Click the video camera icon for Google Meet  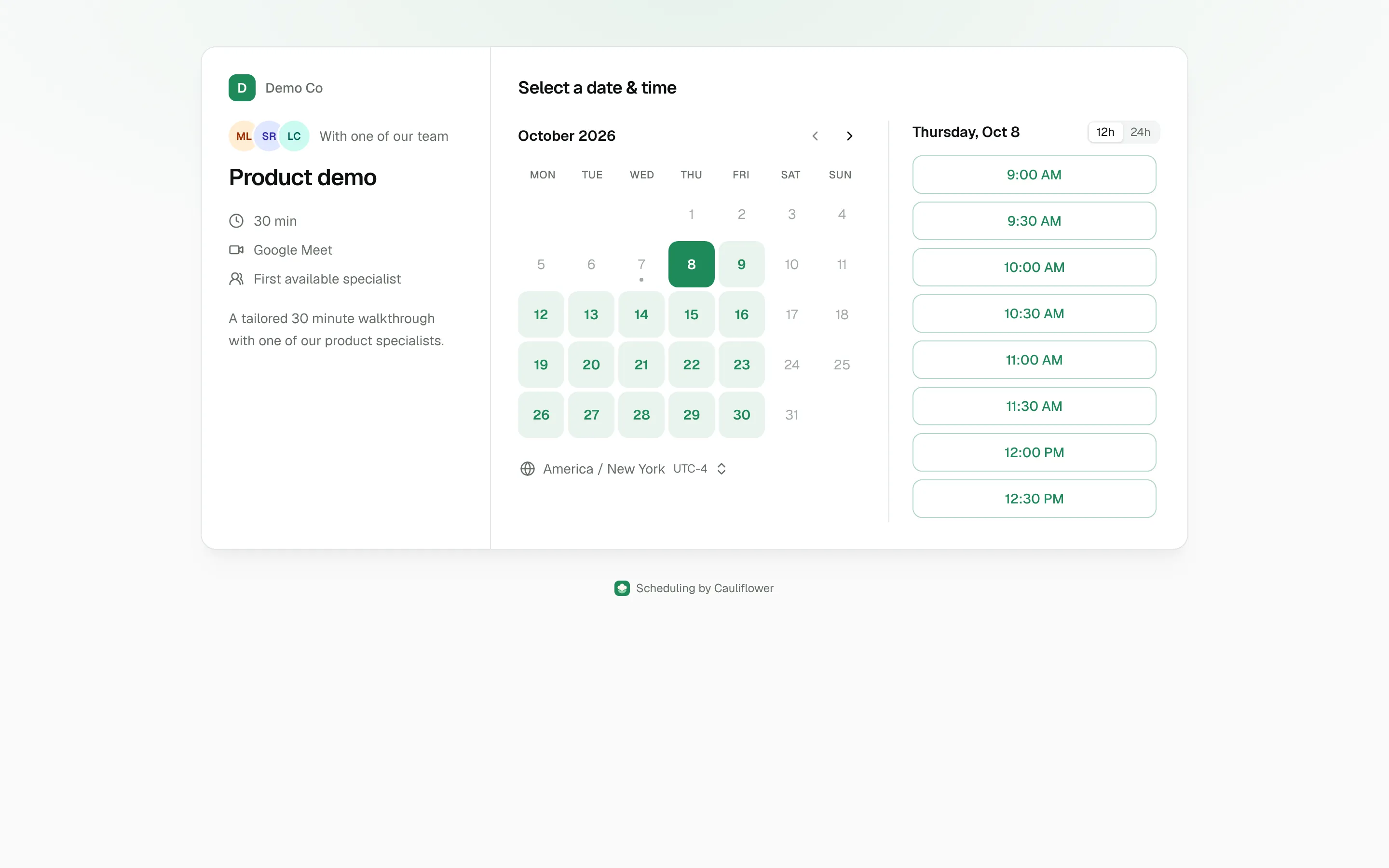(236, 250)
